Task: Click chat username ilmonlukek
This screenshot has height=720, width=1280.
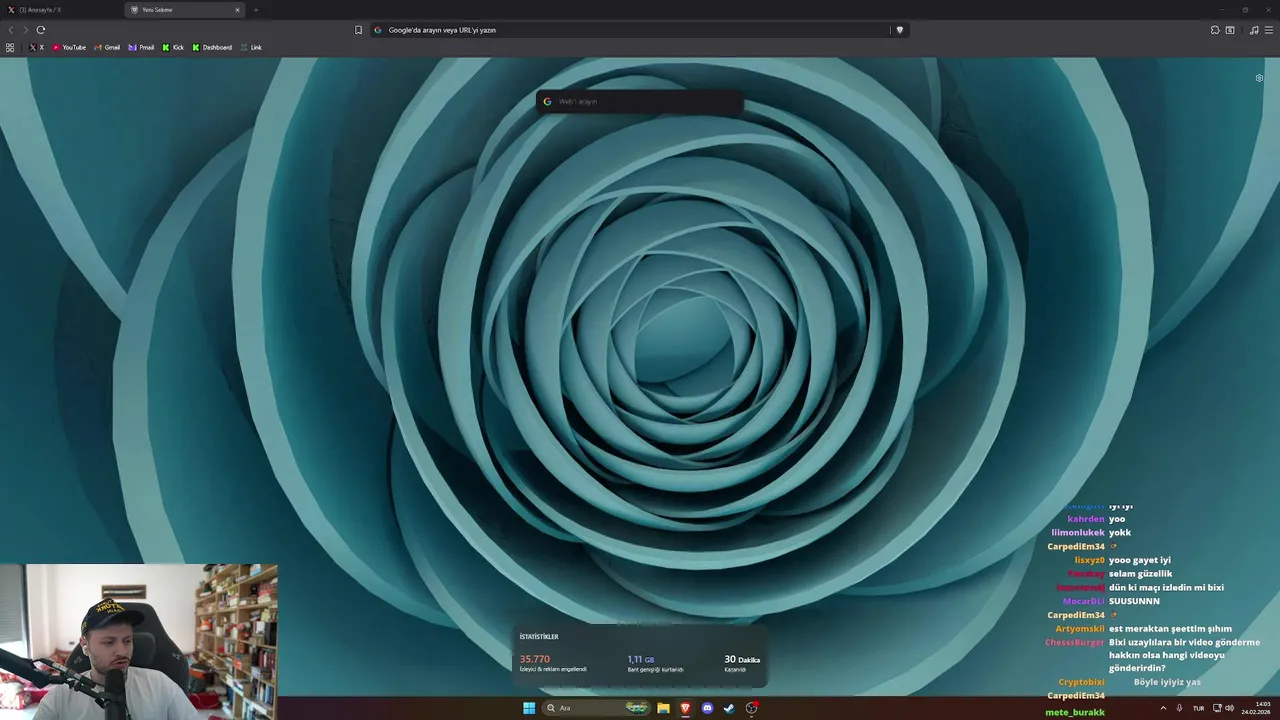Action: click(x=1078, y=533)
